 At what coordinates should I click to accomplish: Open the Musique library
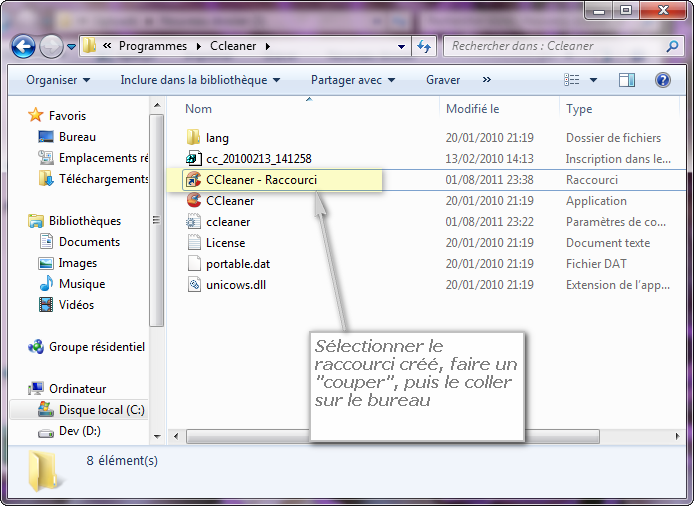(82, 284)
